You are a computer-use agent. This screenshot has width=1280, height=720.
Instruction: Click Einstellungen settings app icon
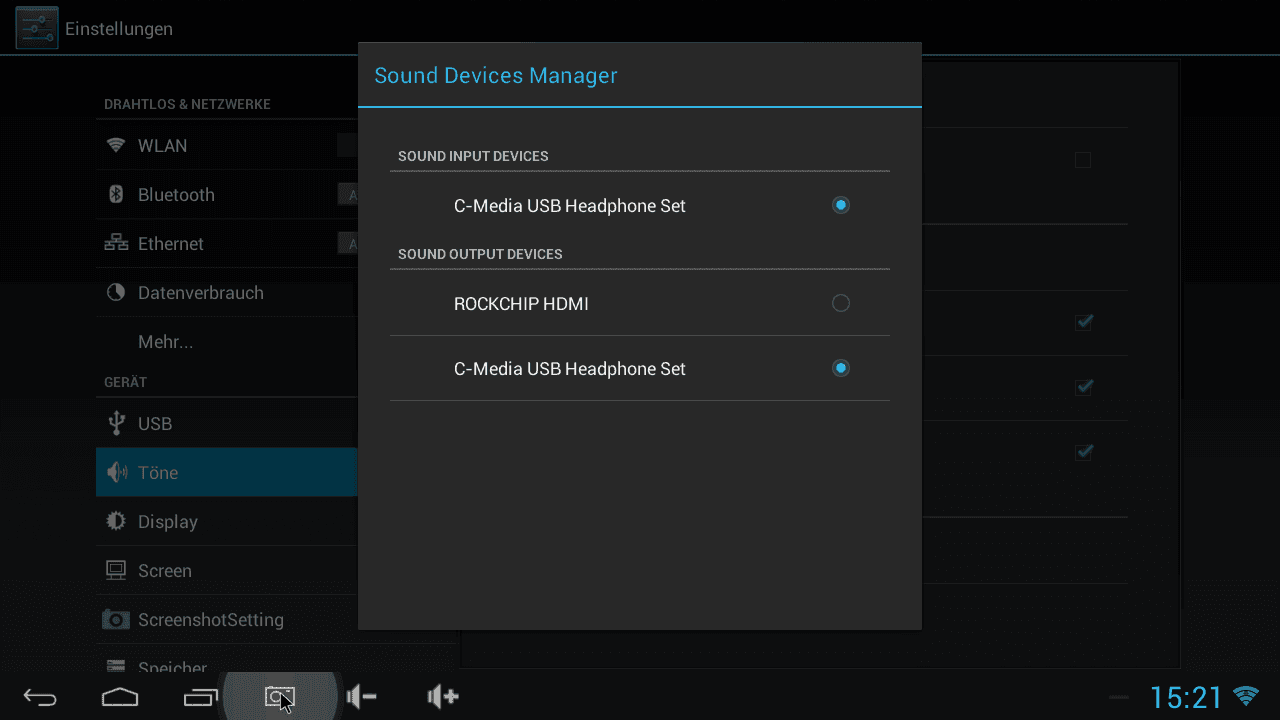point(37,28)
